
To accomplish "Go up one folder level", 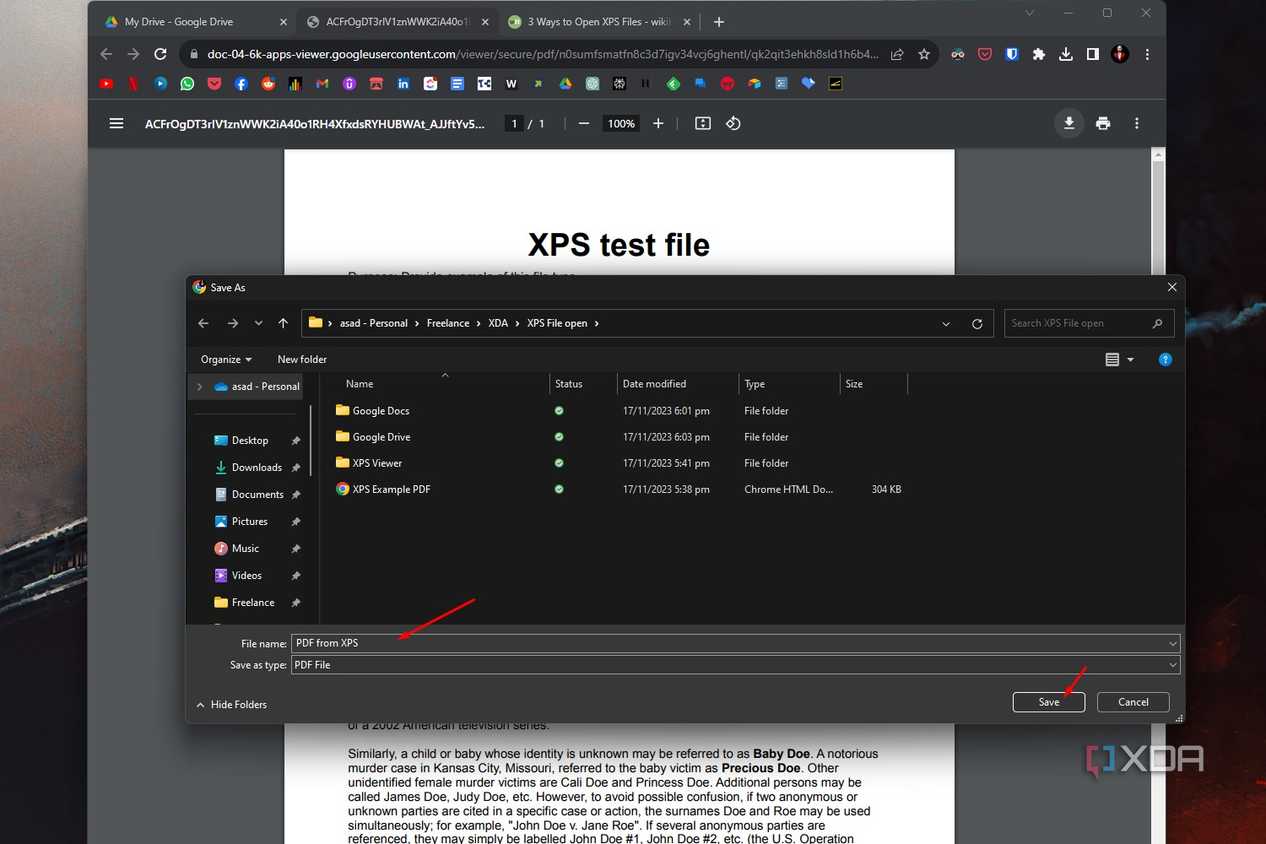I will [x=283, y=323].
